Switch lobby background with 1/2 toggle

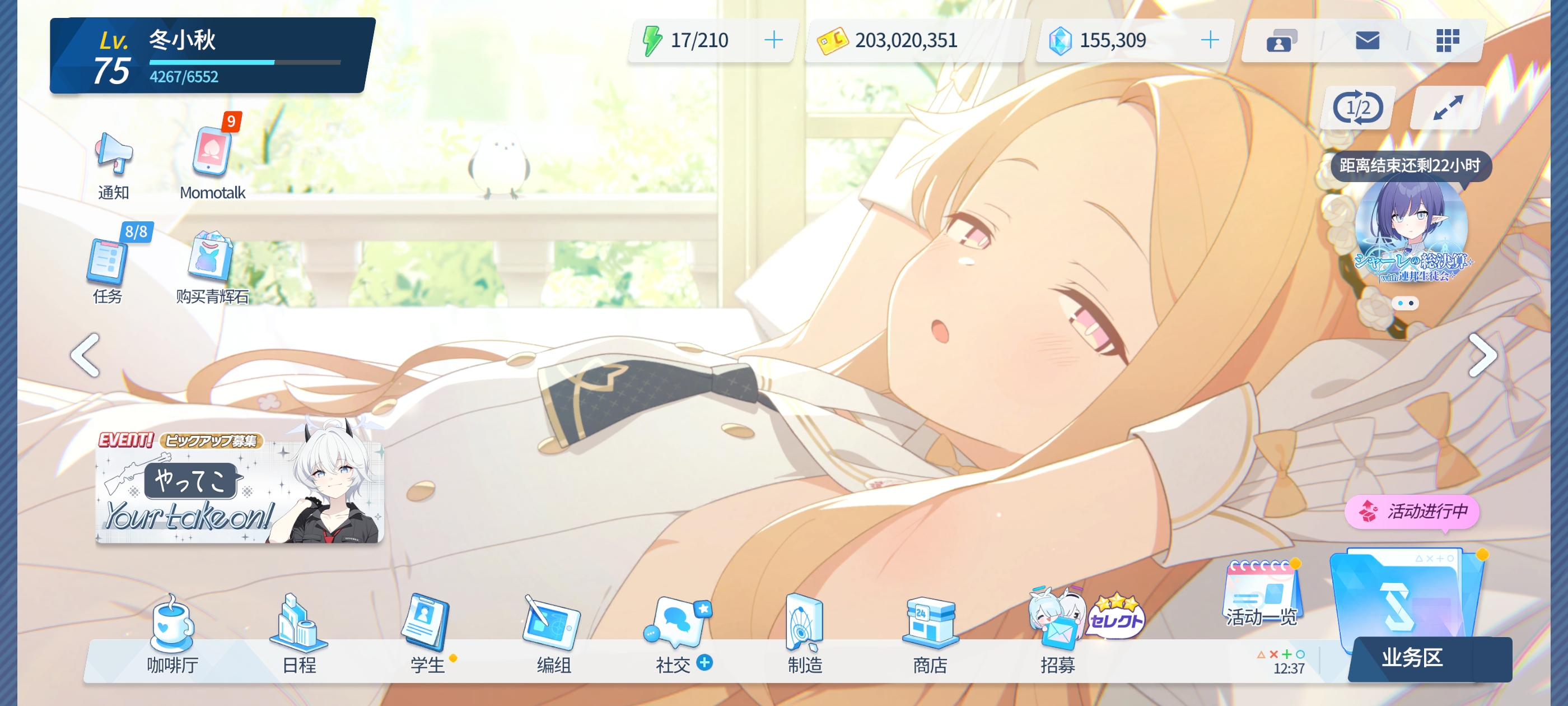tap(1357, 109)
